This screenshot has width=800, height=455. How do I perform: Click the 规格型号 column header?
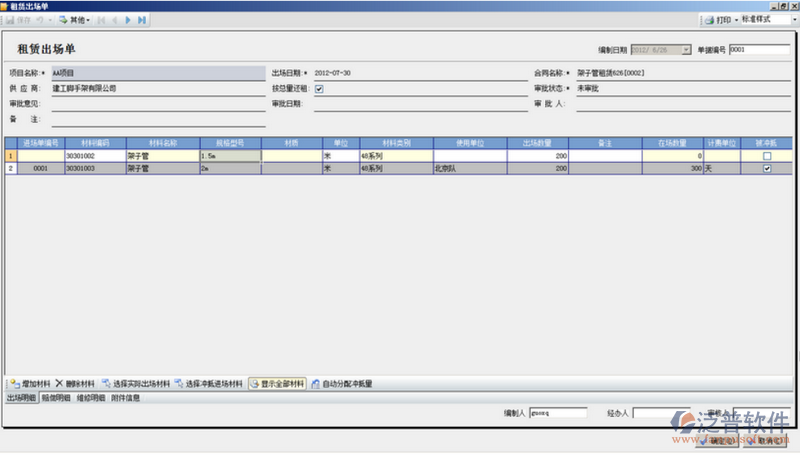point(230,143)
